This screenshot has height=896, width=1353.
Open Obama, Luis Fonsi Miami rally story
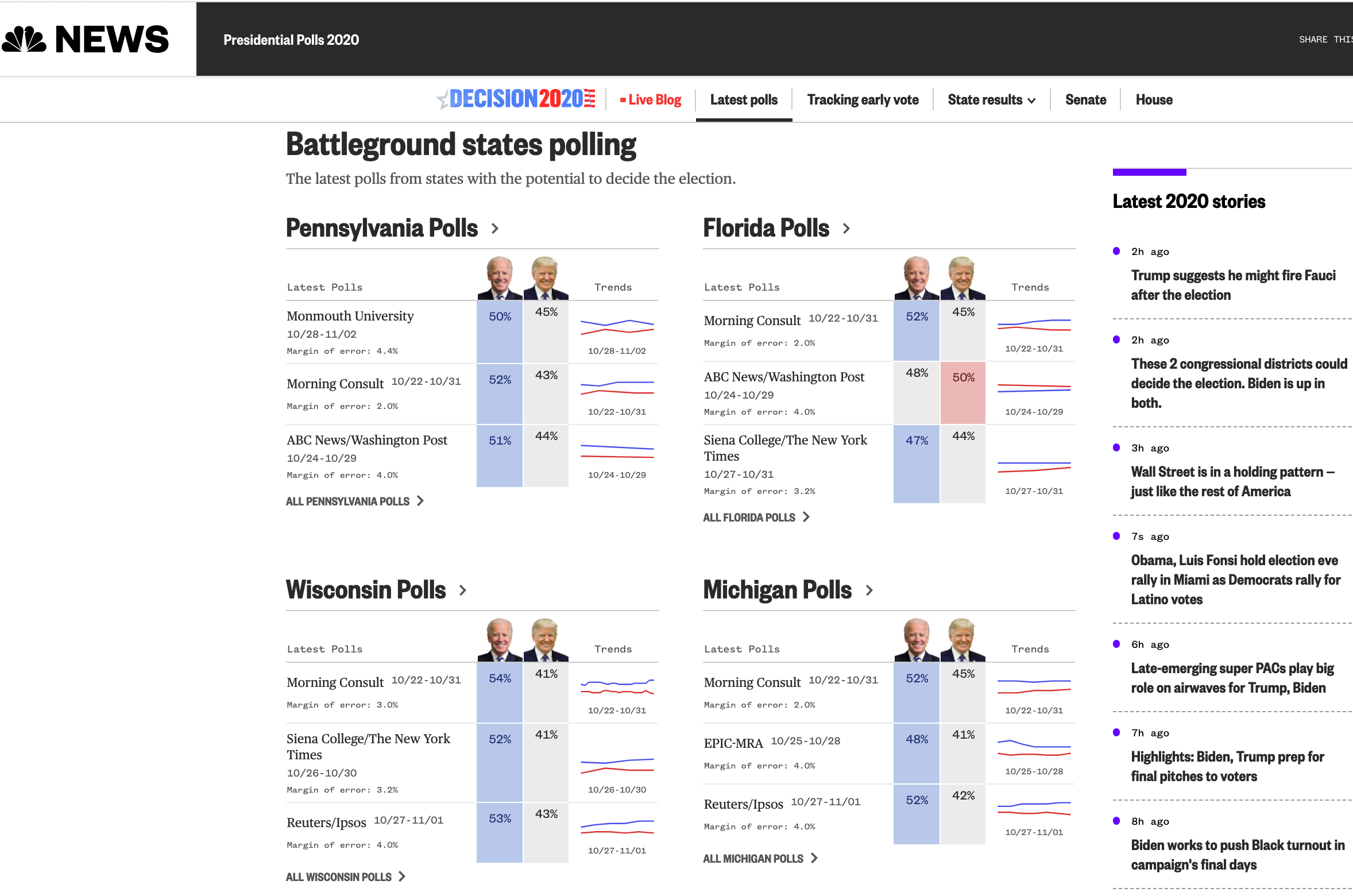[x=1235, y=580]
